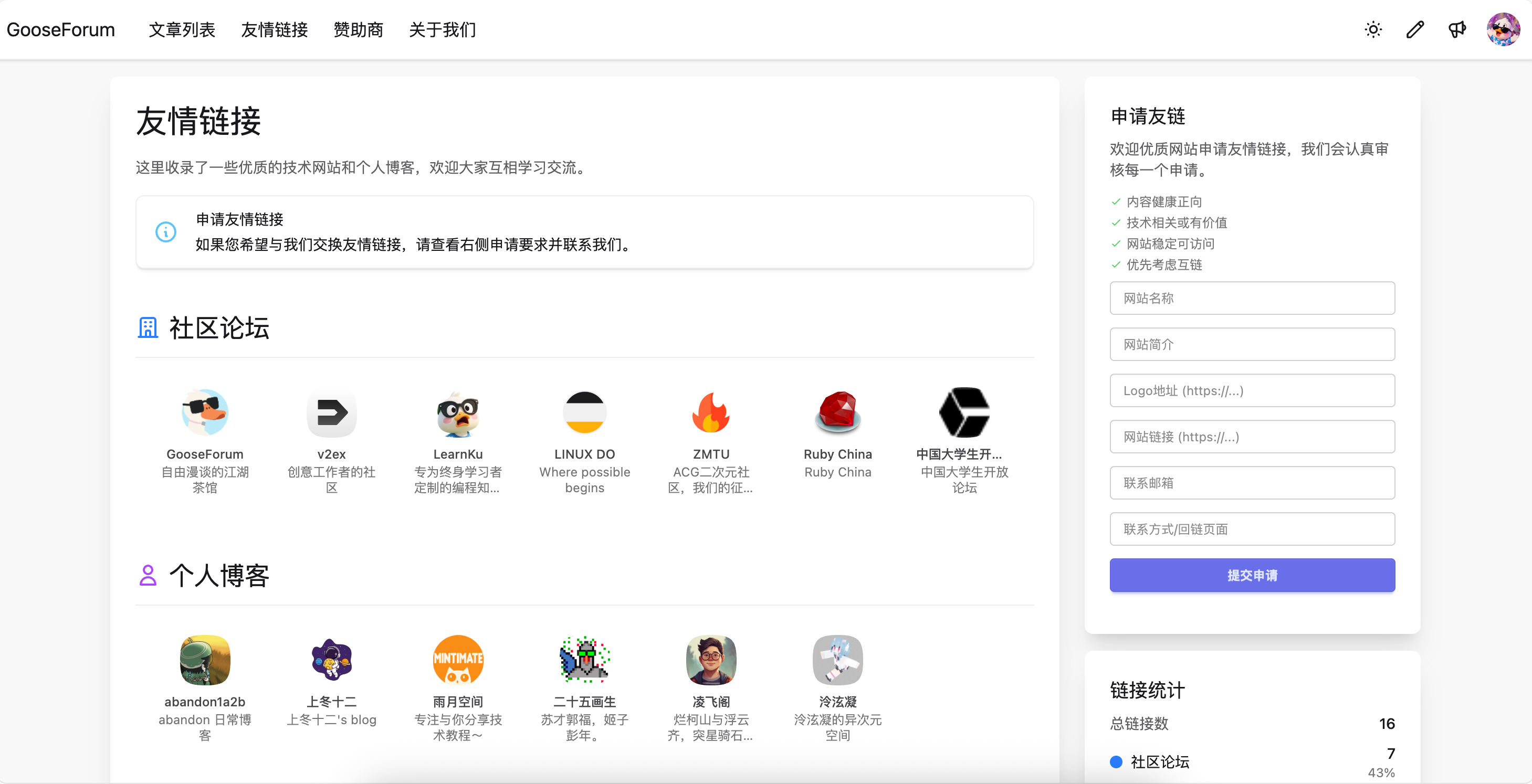1532x784 pixels.
Task: Click the 优先考虑互链 requirement text
Action: 1164,265
